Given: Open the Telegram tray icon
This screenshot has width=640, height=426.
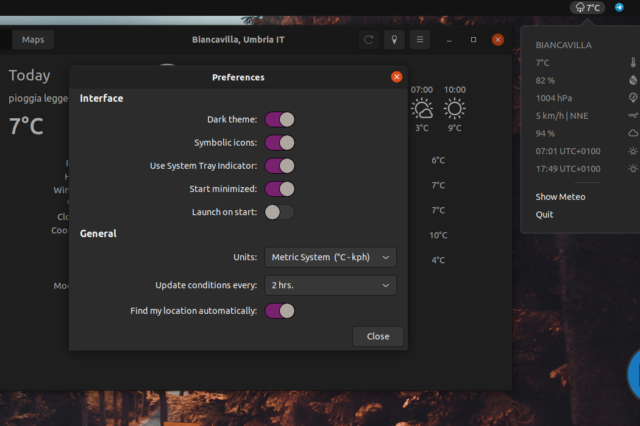Looking at the screenshot, I should tap(619, 7).
